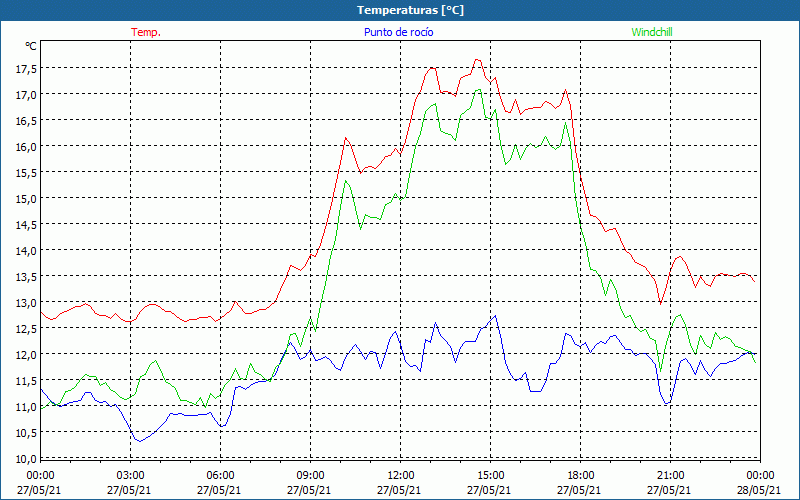Screen dimensions: 800x500
Task: Select the blue Punto de rocío legend label
Action: click(398, 32)
